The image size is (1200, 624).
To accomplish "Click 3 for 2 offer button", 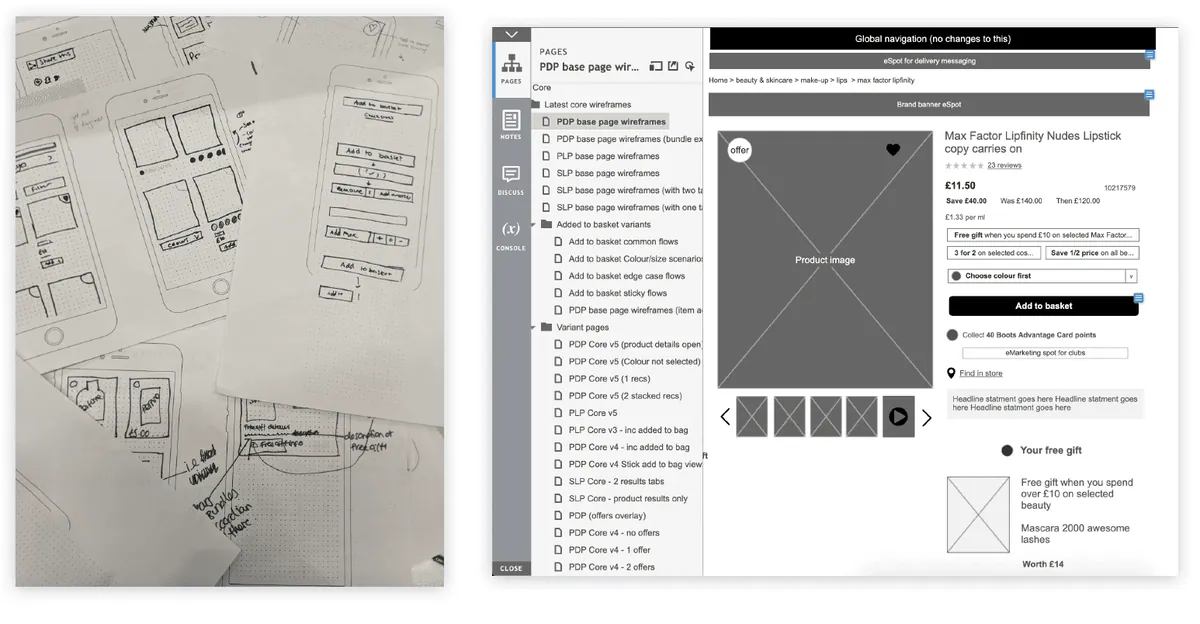I will [x=995, y=253].
